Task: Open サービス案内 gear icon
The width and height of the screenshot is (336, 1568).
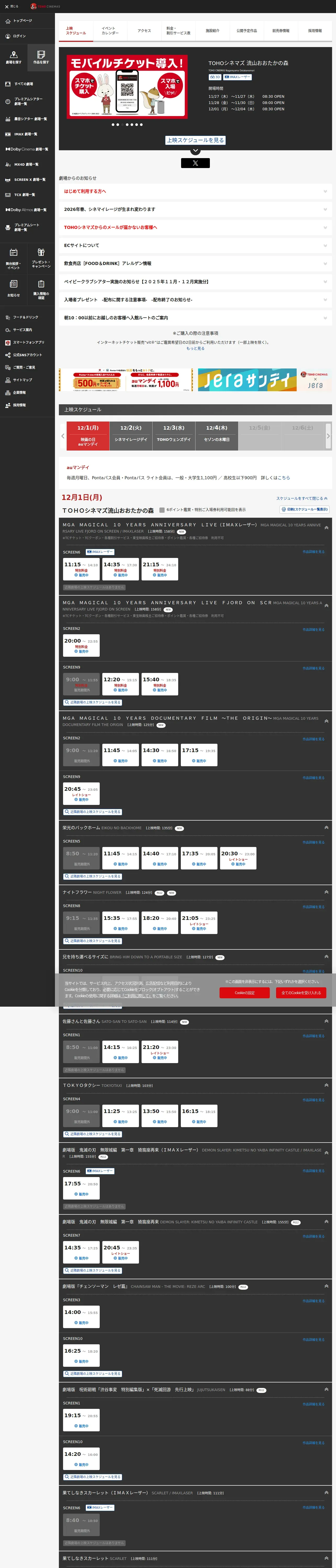Action: [x=7, y=330]
